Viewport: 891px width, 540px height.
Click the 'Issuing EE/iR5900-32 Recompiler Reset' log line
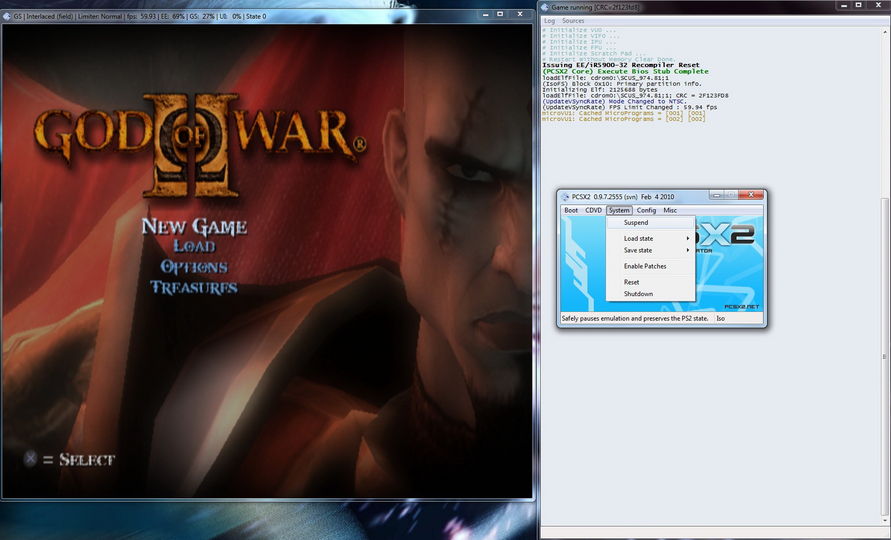[x=621, y=65]
